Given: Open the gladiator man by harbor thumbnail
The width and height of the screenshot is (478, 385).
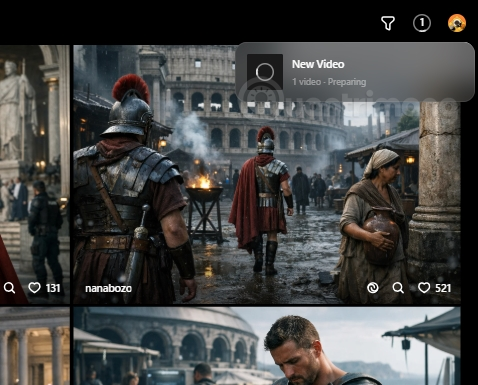Looking at the screenshot, I should click(x=267, y=346).
